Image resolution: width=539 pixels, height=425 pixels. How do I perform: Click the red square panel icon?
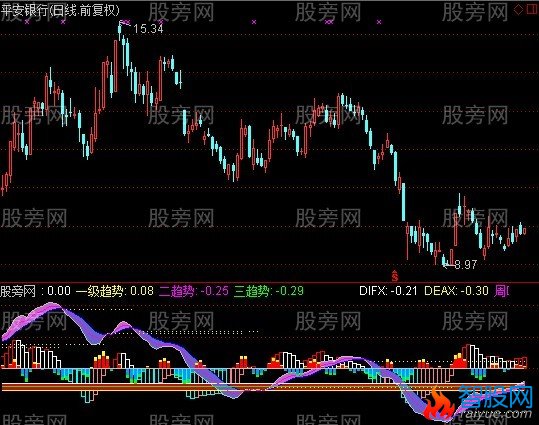532,10
